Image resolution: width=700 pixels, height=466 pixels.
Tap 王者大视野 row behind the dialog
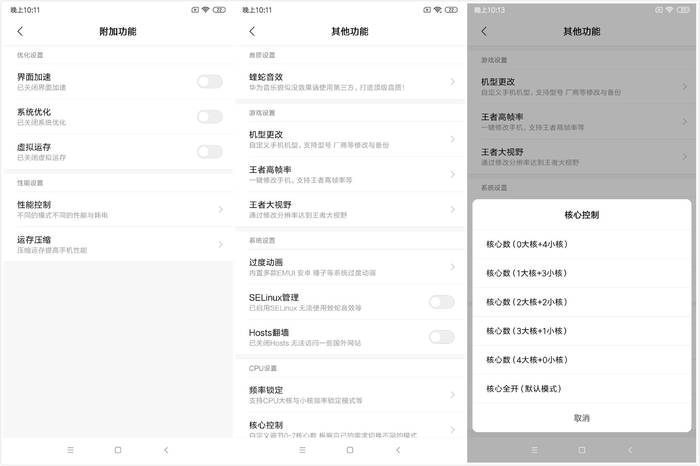tap(582, 157)
